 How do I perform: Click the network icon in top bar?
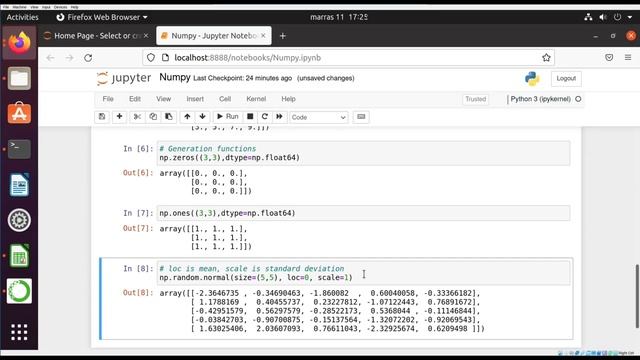[x=588, y=17]
